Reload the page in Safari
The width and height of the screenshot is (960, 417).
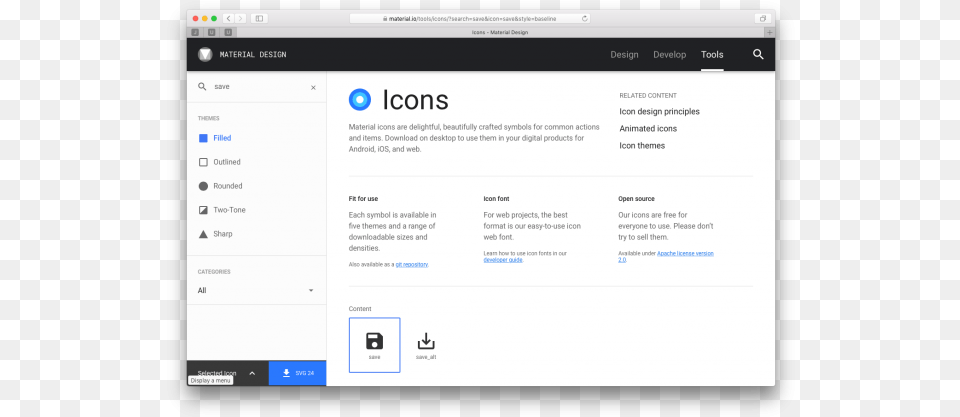click(584, 19)
